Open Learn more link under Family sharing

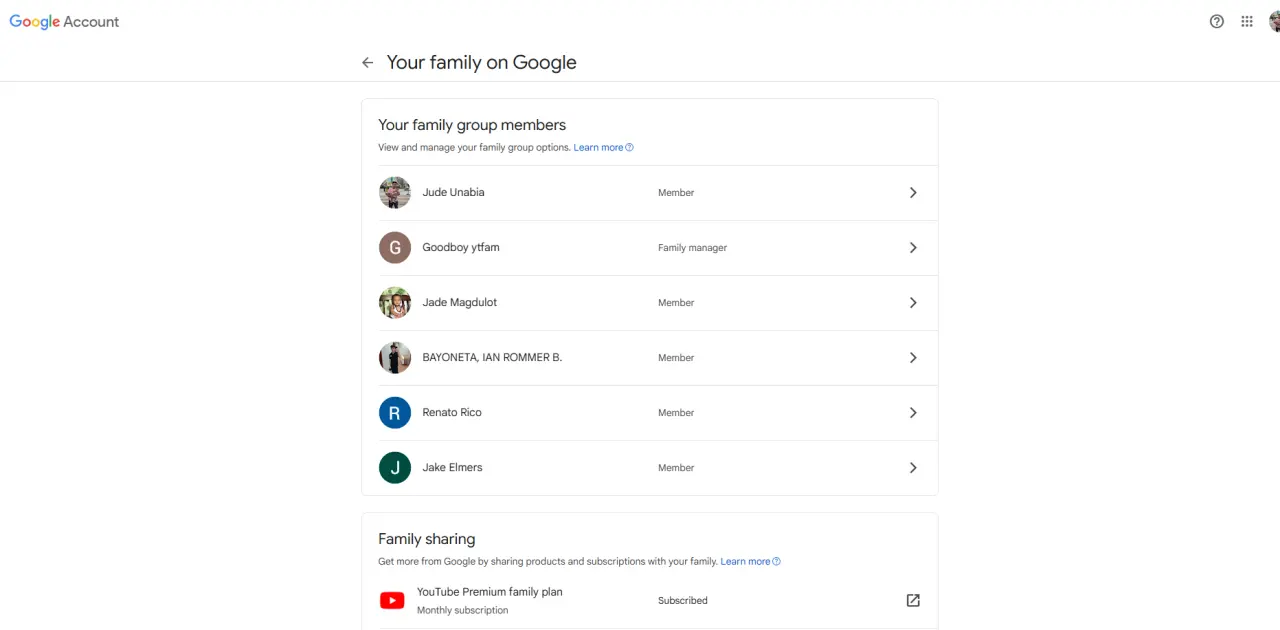tap(750, 562)
